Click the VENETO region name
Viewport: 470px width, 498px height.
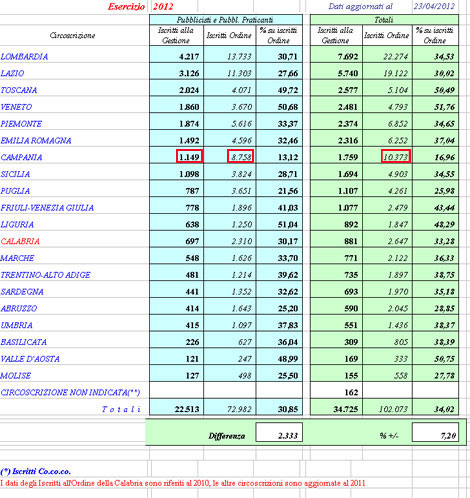(x=16, y=107)
